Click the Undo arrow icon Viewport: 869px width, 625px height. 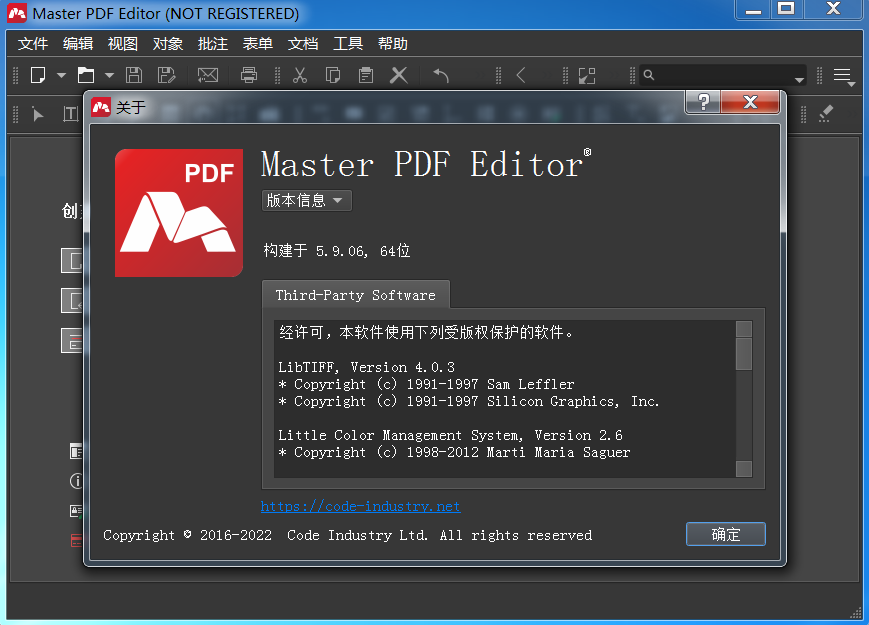pyautogui.click(x=441, y=75)
